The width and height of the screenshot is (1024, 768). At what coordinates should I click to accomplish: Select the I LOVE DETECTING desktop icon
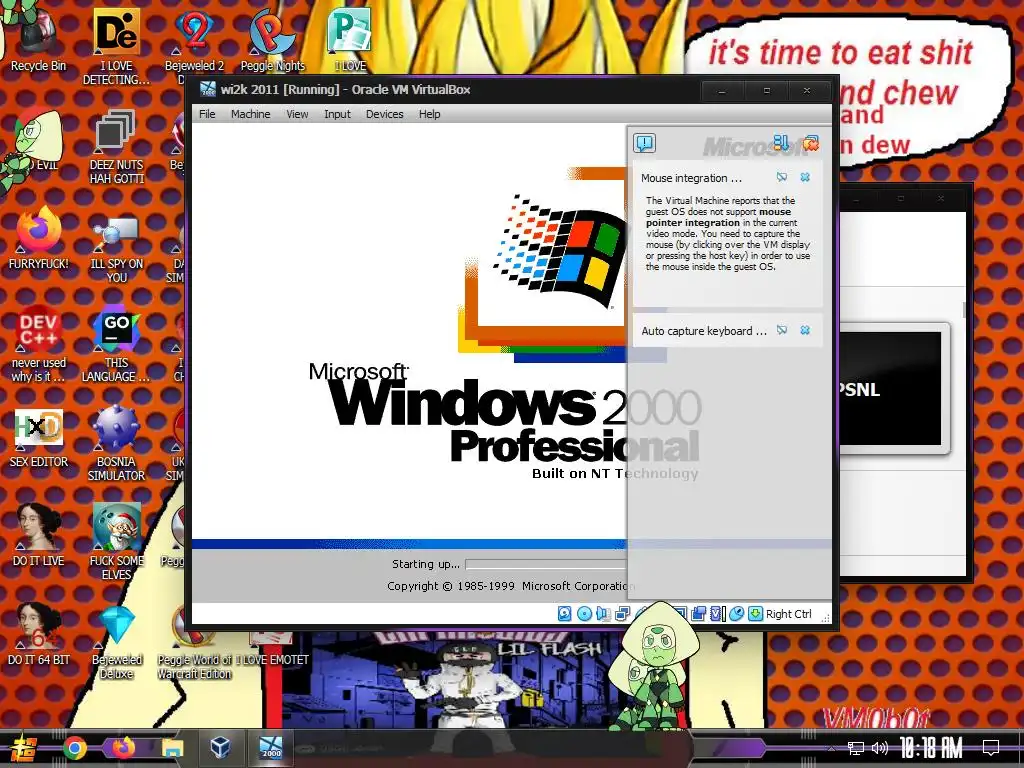tap(116, 46)
